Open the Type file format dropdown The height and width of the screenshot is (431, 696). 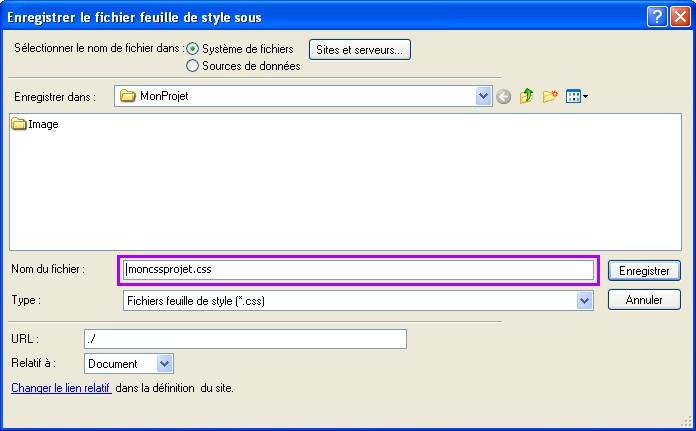pyautogui.click(x=585, y=301)
